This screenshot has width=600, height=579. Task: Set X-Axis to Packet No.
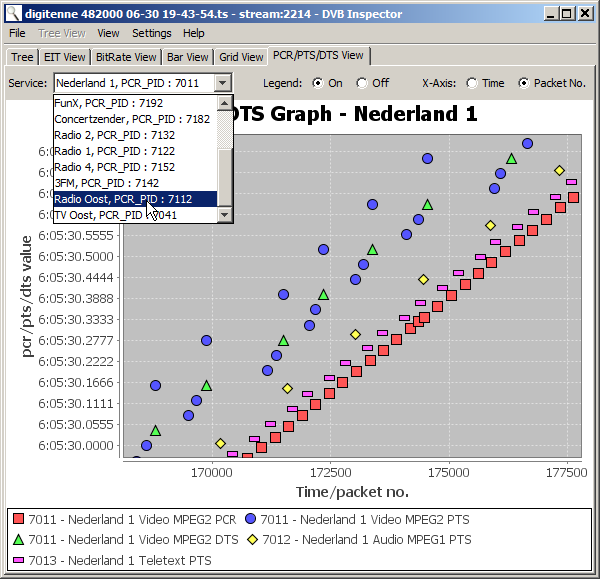(523, 83)
